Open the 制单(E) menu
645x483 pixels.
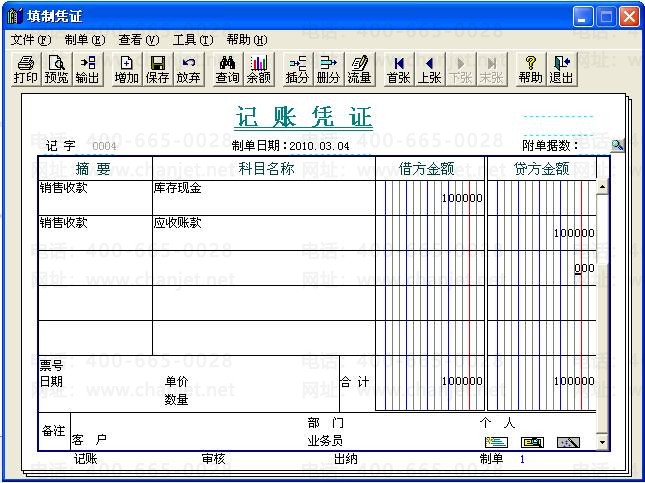(85, 40)
